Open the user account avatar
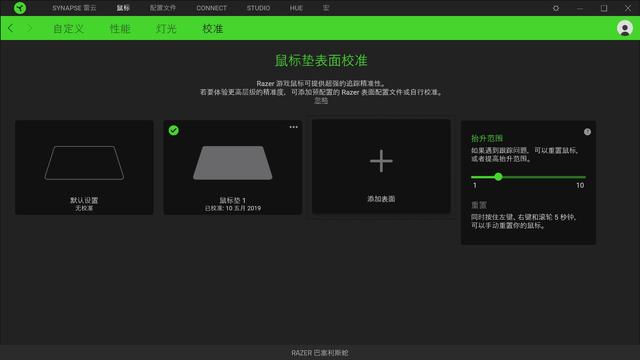Screen dimensions: 640x360 point(624,28)
